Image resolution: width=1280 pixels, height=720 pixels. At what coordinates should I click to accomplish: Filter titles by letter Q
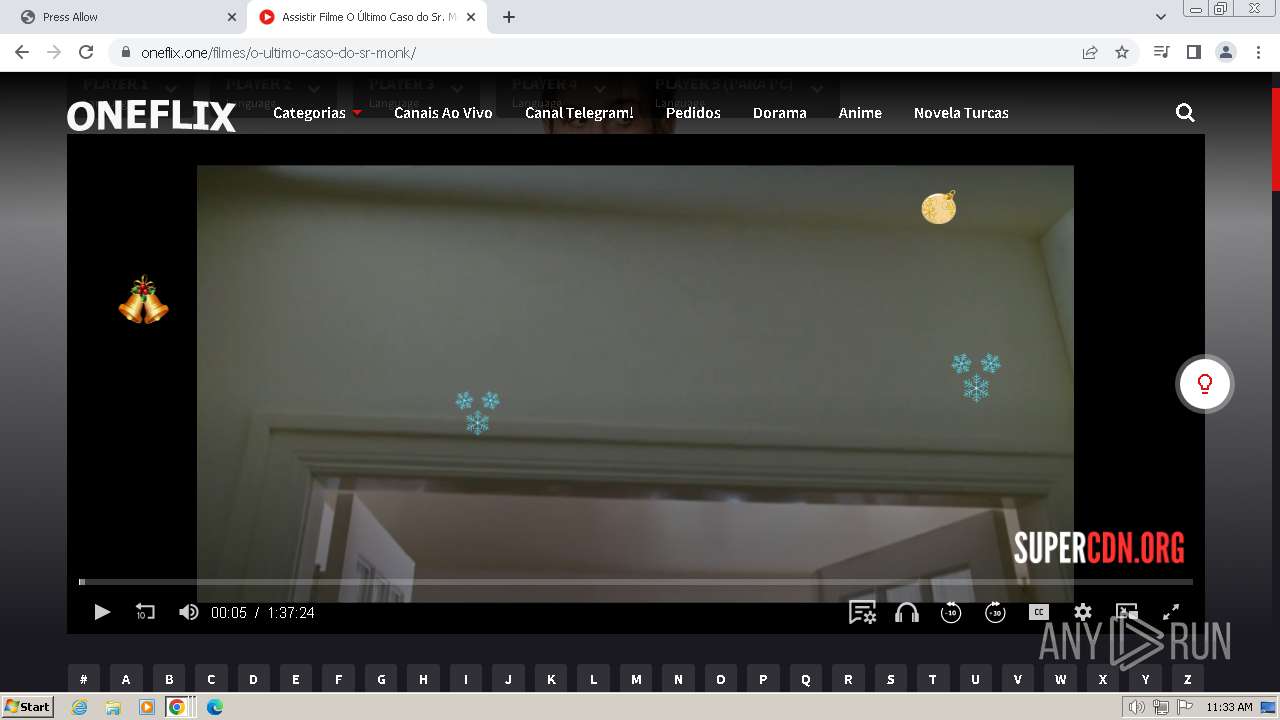click(806, 679)
